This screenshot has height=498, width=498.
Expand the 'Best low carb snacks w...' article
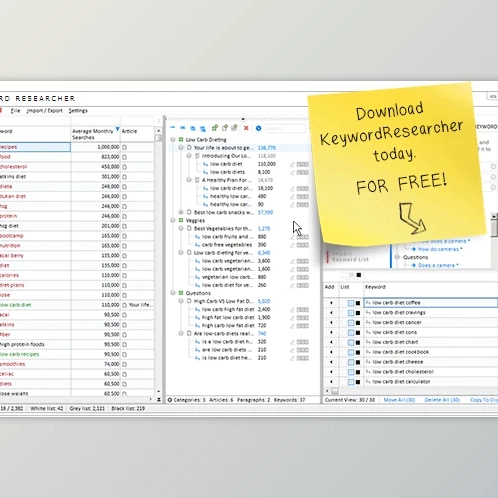[x=181, y=212]
